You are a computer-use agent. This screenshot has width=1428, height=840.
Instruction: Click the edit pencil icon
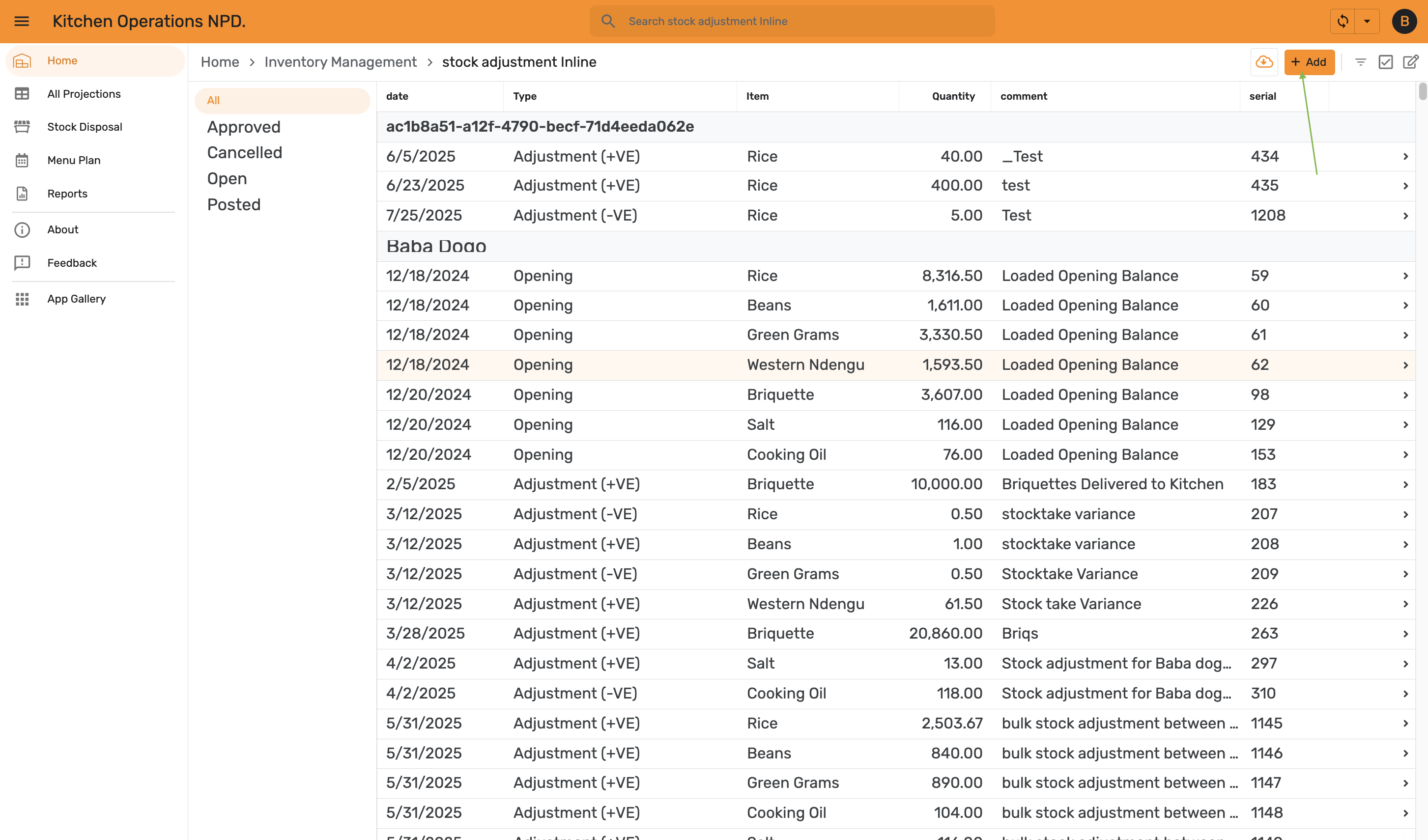pyautogui.click(x=1410, y=62)
